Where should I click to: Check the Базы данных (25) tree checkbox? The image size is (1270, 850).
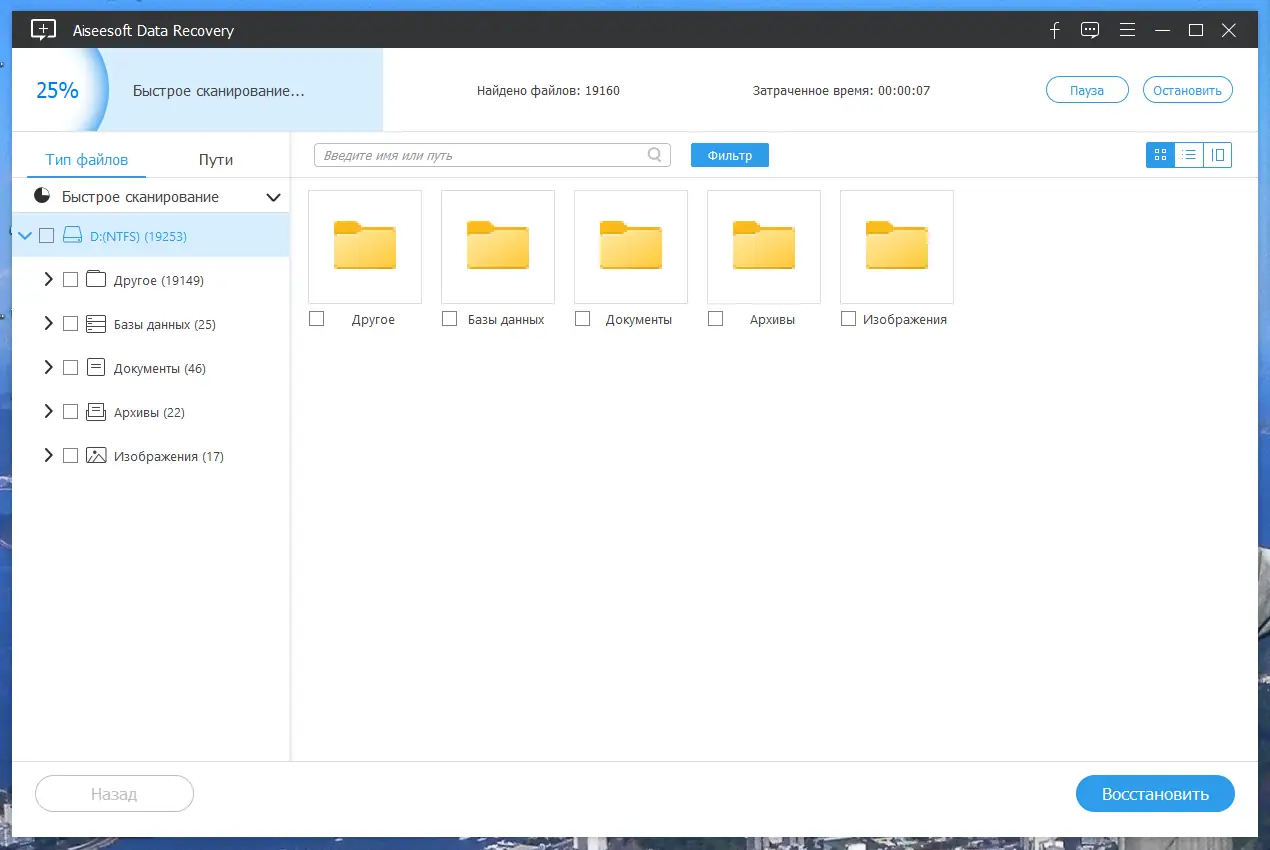click(x=70, y=324)
